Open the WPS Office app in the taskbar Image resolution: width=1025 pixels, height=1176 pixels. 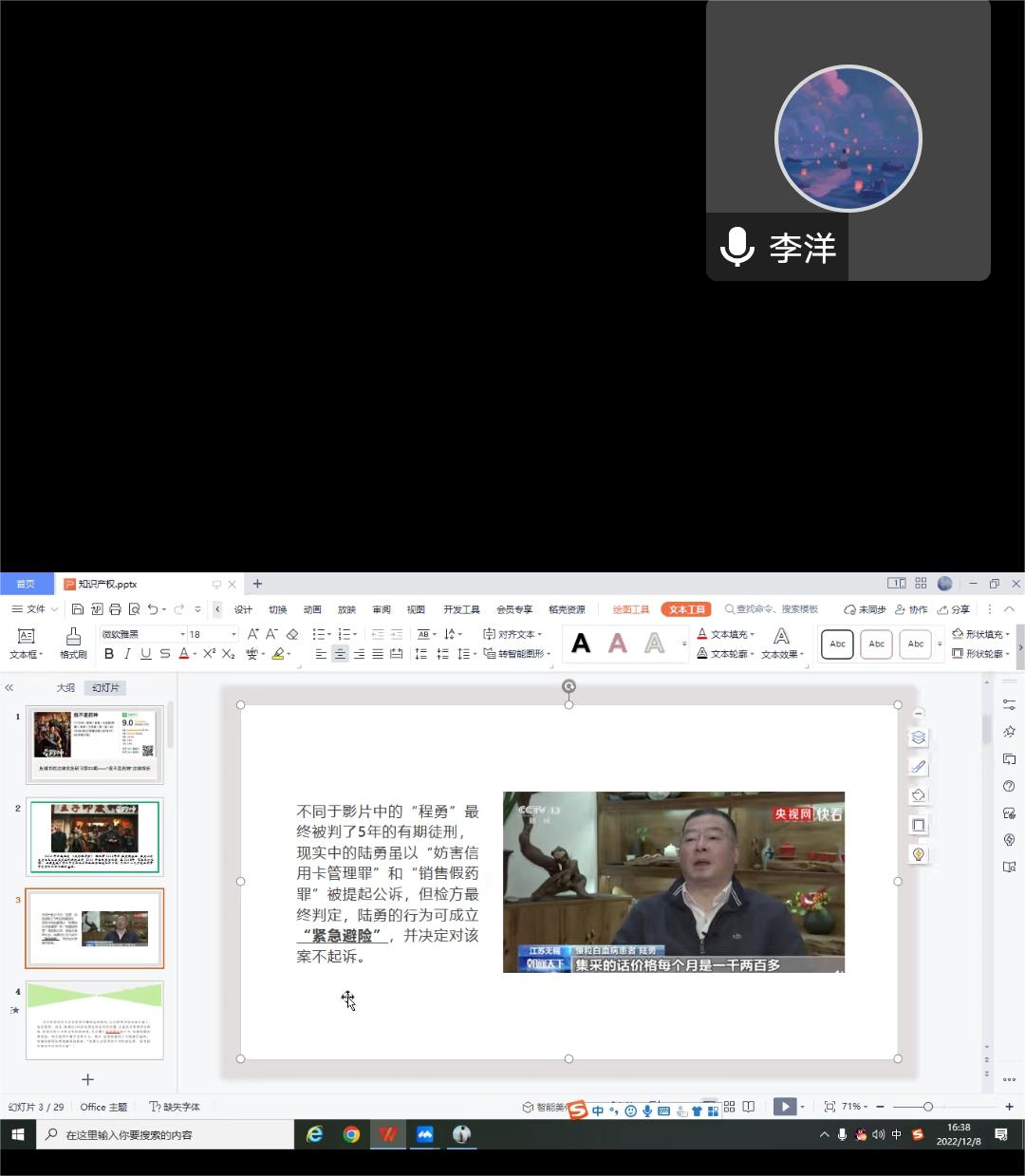tap(387, 1134)
